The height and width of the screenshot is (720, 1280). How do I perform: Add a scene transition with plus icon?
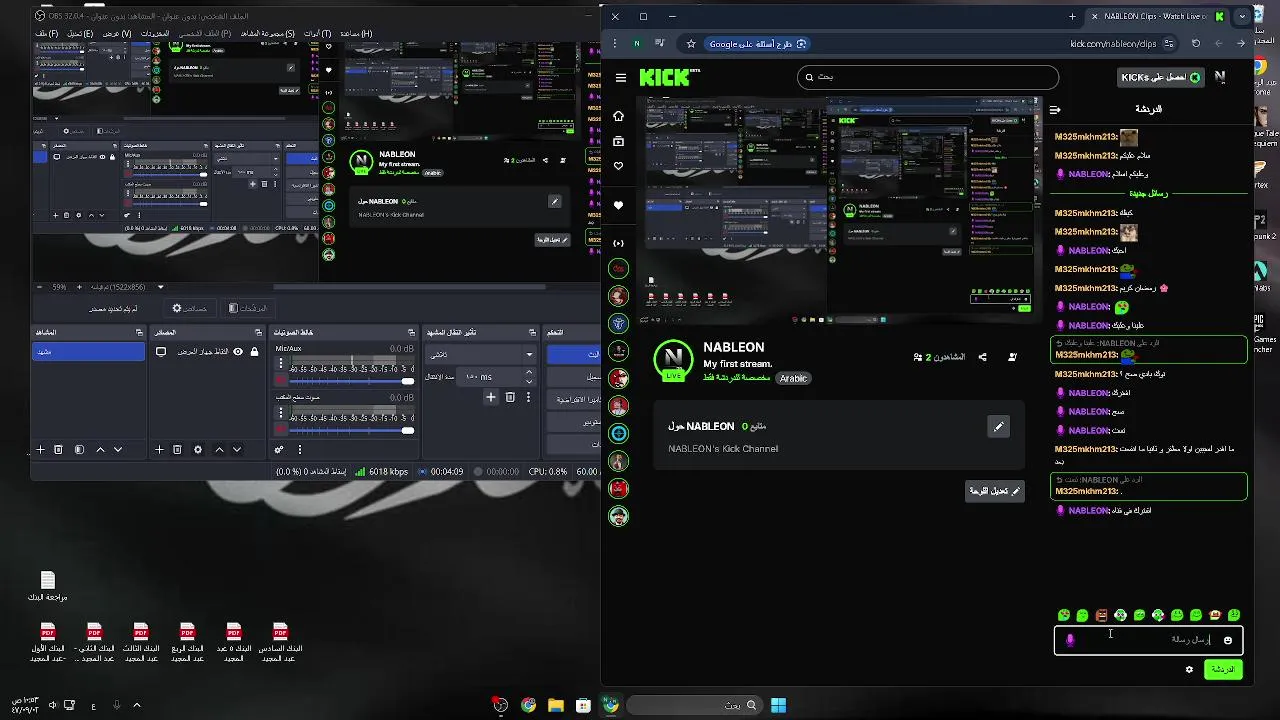click(x=491, y=397)
